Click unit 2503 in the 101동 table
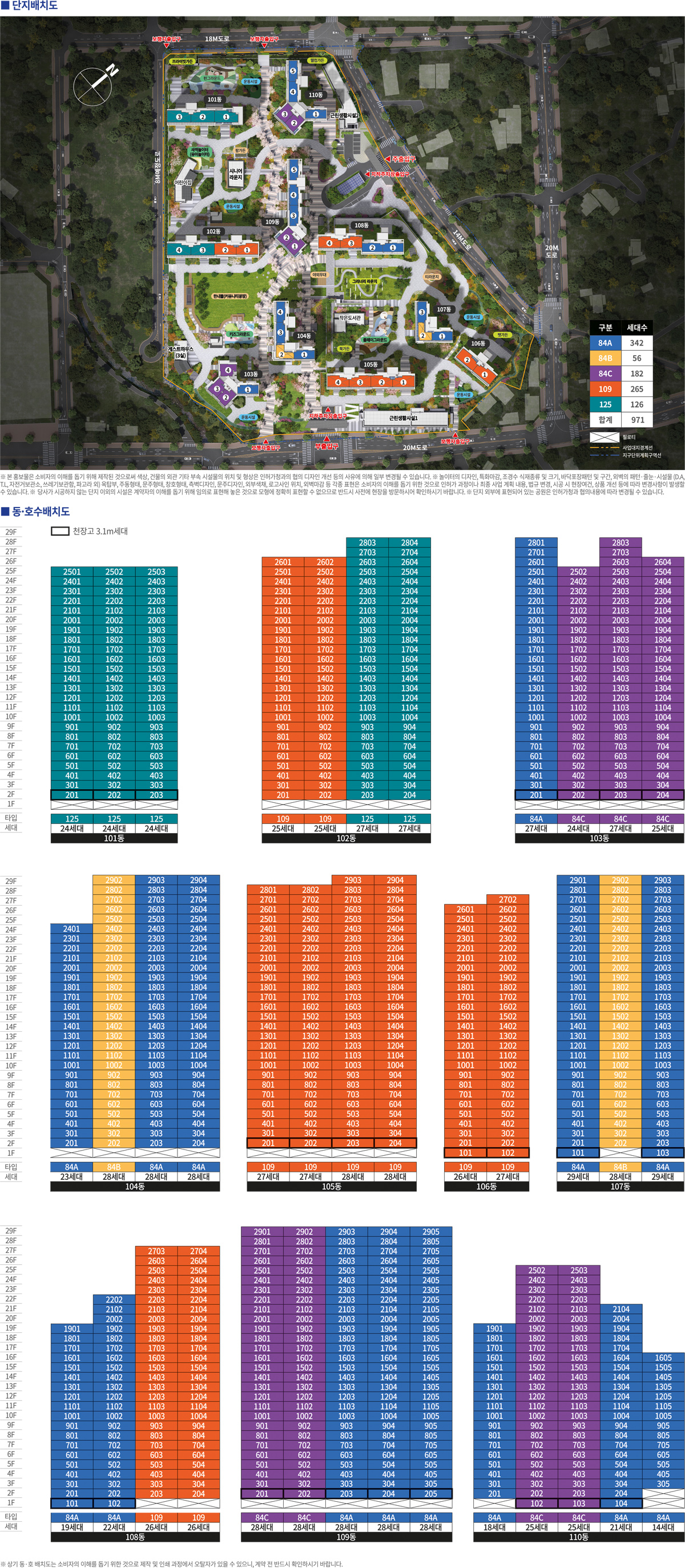Viewport: 685px width, 1568px height. tap(156, 572)
